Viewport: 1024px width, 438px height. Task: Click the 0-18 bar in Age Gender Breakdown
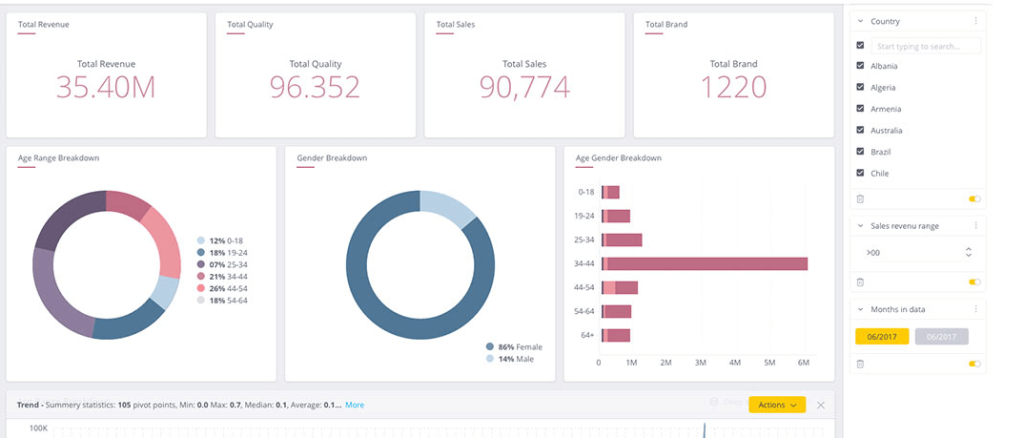(x=611, y=192)
